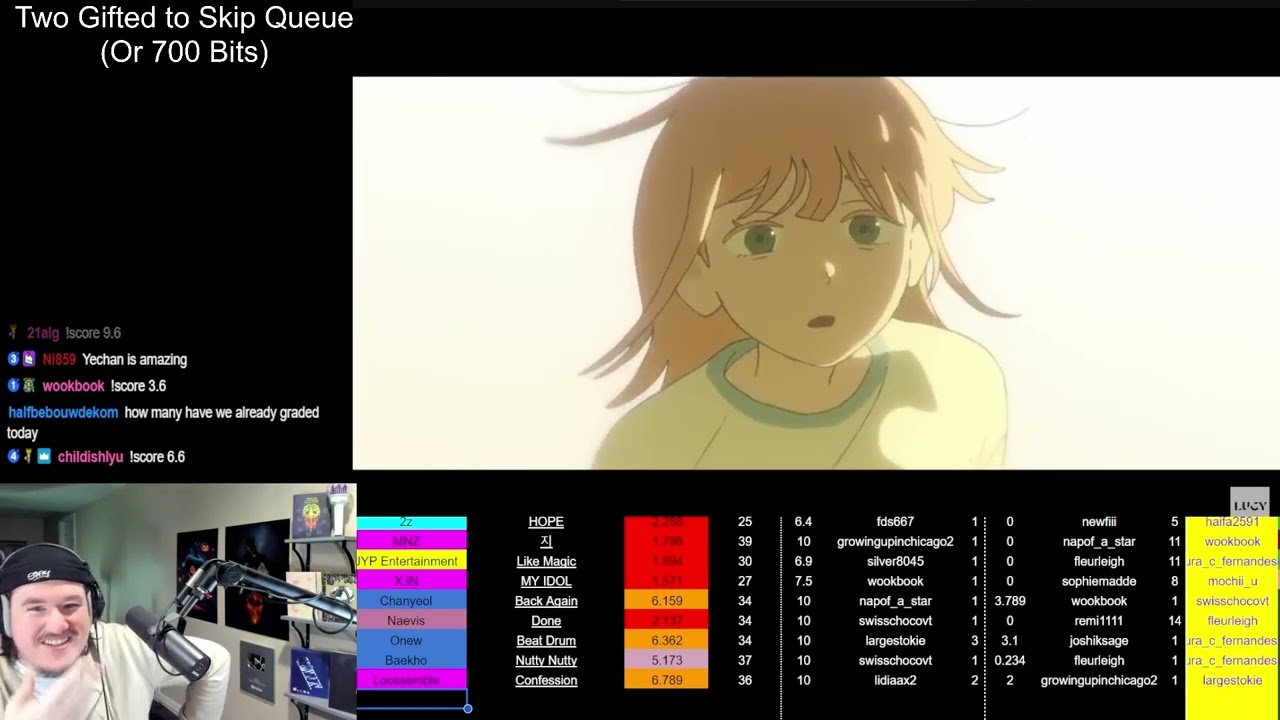The height and width of the screenshot is (720, 1280).
Task: Select the pink 5.173 score cell
Action: [666, 661]
